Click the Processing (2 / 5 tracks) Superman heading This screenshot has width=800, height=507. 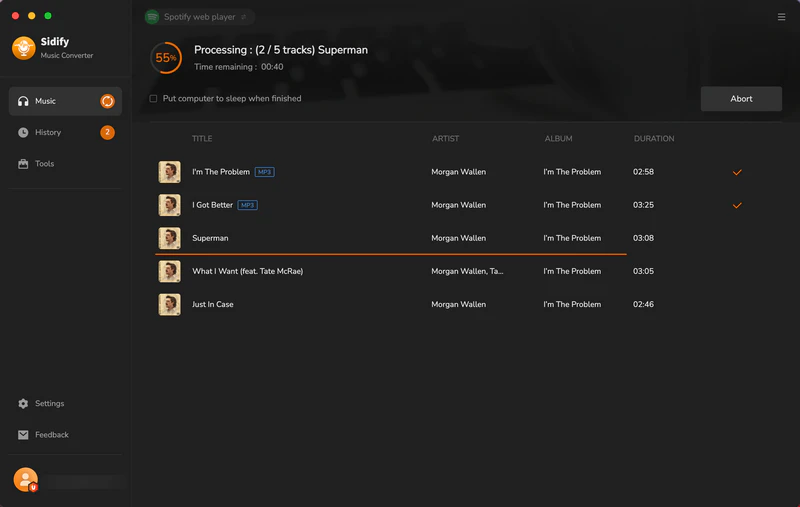(x=281, y=50)
